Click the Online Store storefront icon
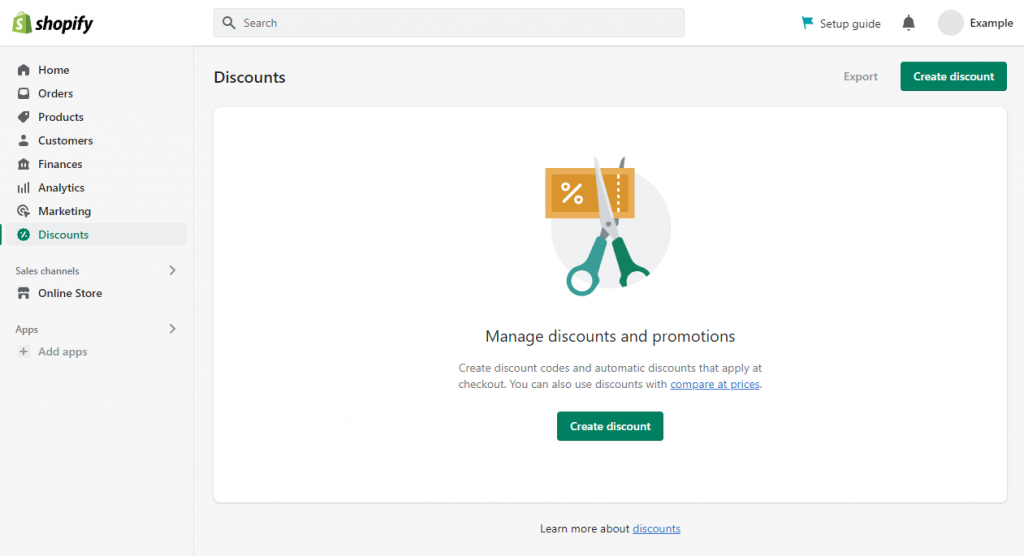This screenshot has height=556, width=1024. point(24,293)
